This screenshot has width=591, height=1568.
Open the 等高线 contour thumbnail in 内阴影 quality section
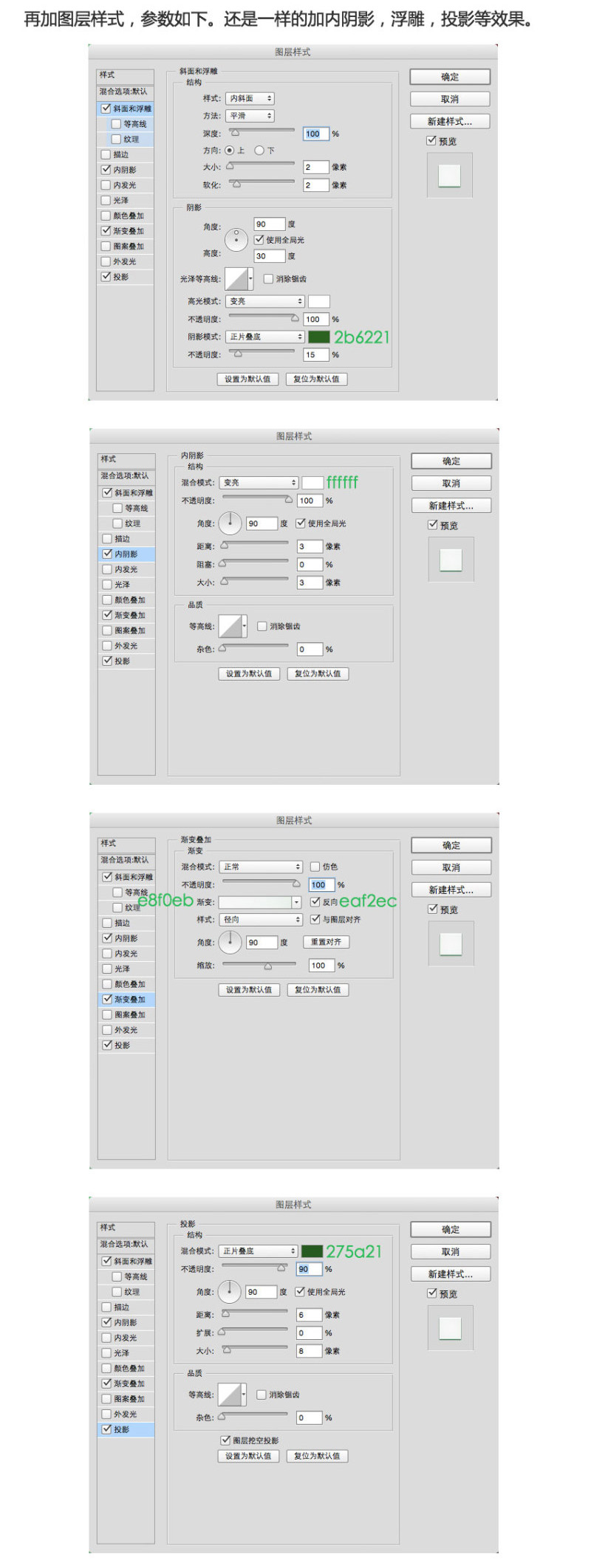(230, 625)
